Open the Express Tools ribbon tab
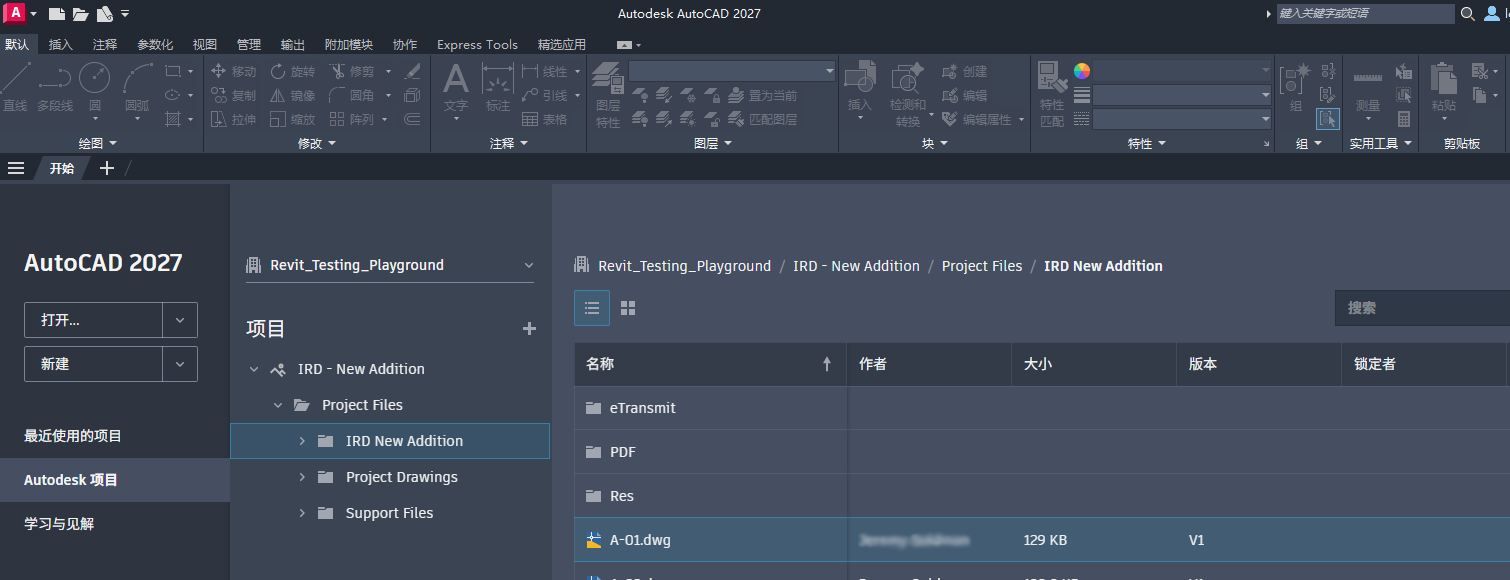This screenshot has height=580, width=1510. pyautogui.click(x=478, y=45)
